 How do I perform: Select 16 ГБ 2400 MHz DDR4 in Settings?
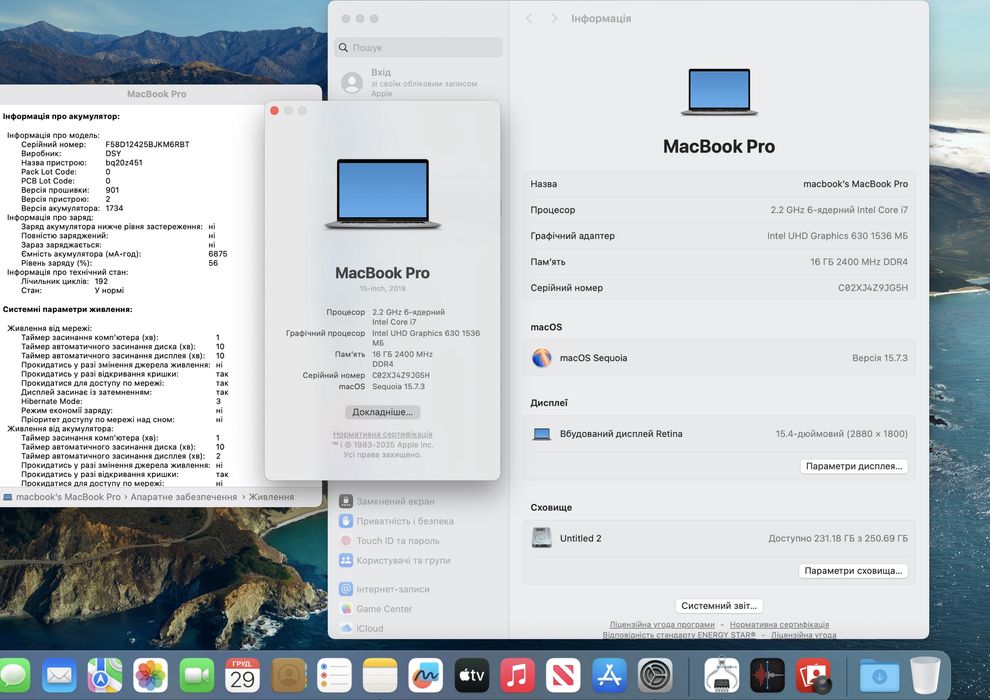coord(859,261)
